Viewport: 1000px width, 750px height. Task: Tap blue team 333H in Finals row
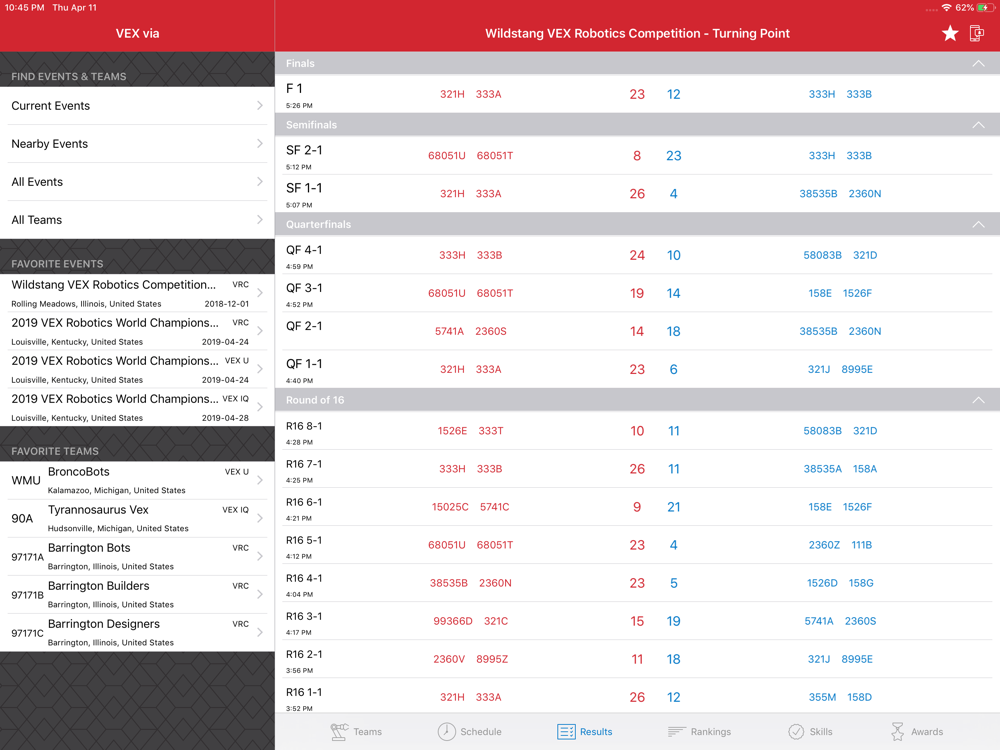821,94
